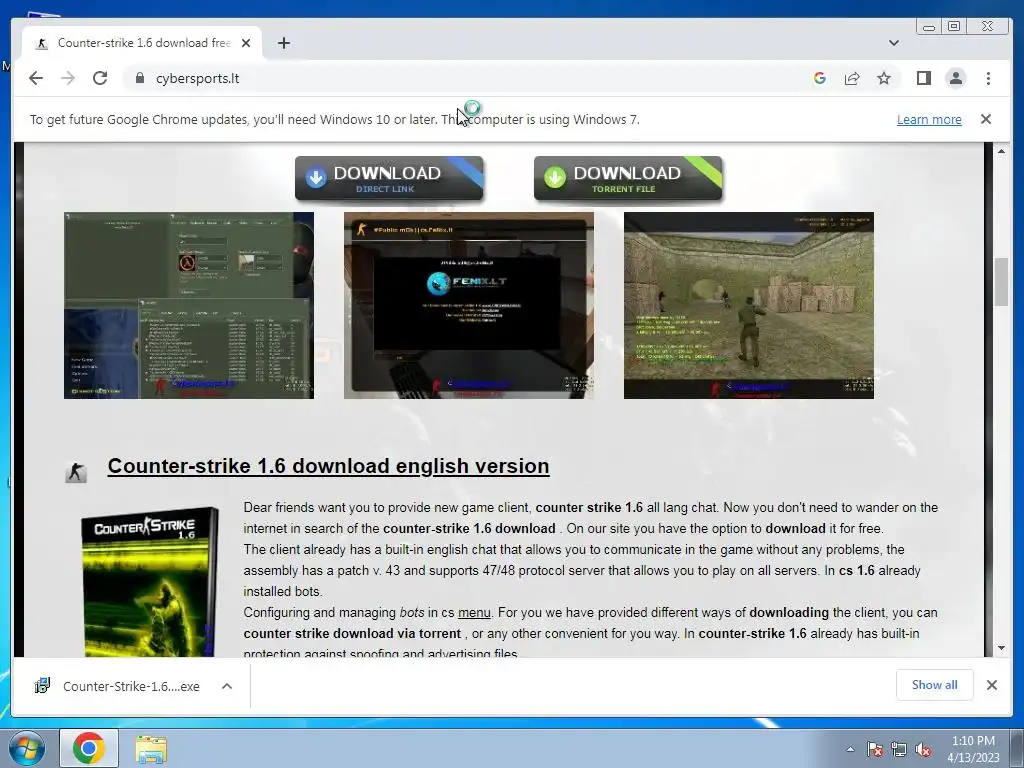Image resolution: width=1024 pixels, height=768 pixels.
Task: Open the Windows Start menu
Action: [27, 748]
